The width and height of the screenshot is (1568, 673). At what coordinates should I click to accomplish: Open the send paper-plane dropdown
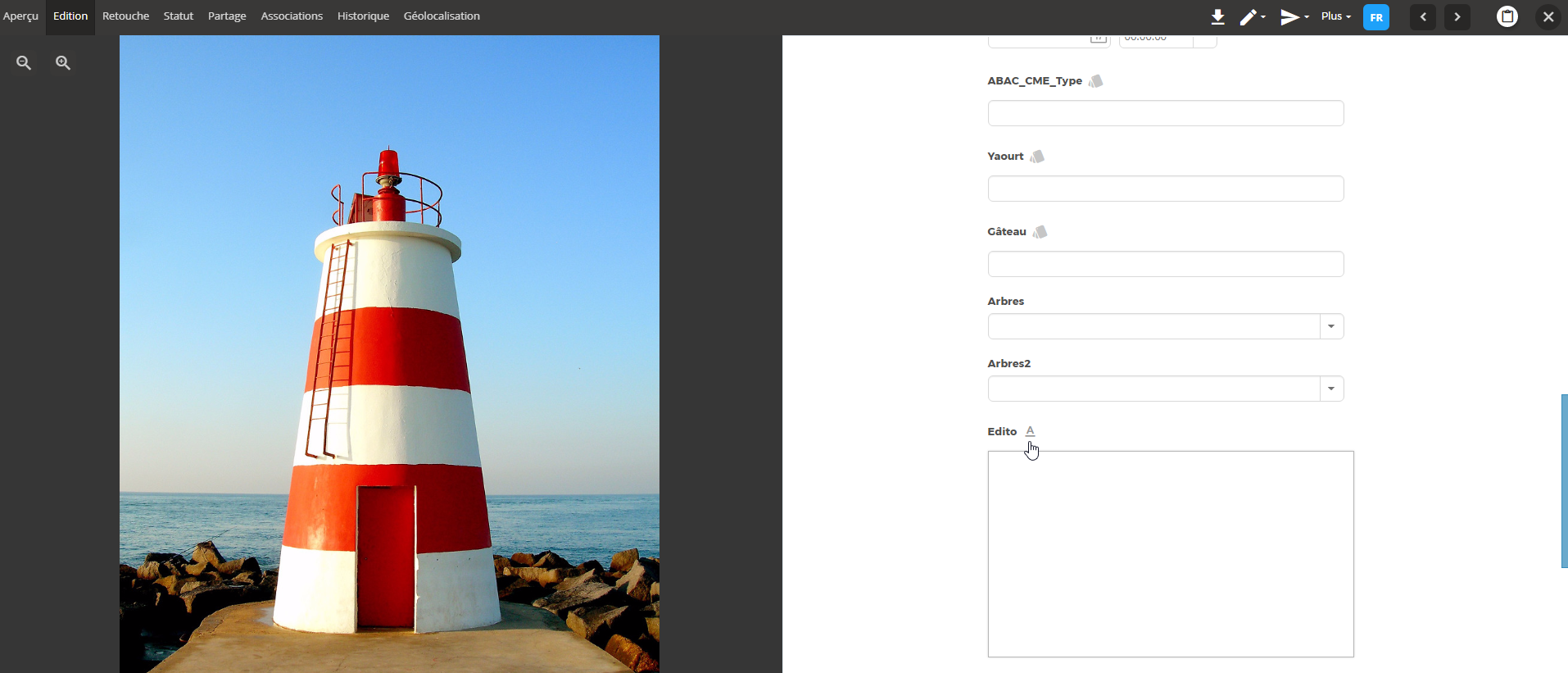click(1294, 17)
